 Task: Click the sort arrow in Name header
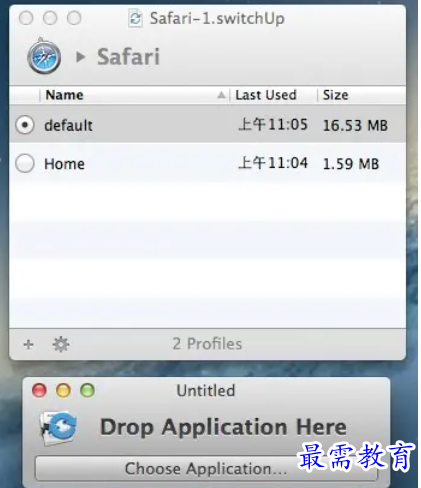coord(221,96)
